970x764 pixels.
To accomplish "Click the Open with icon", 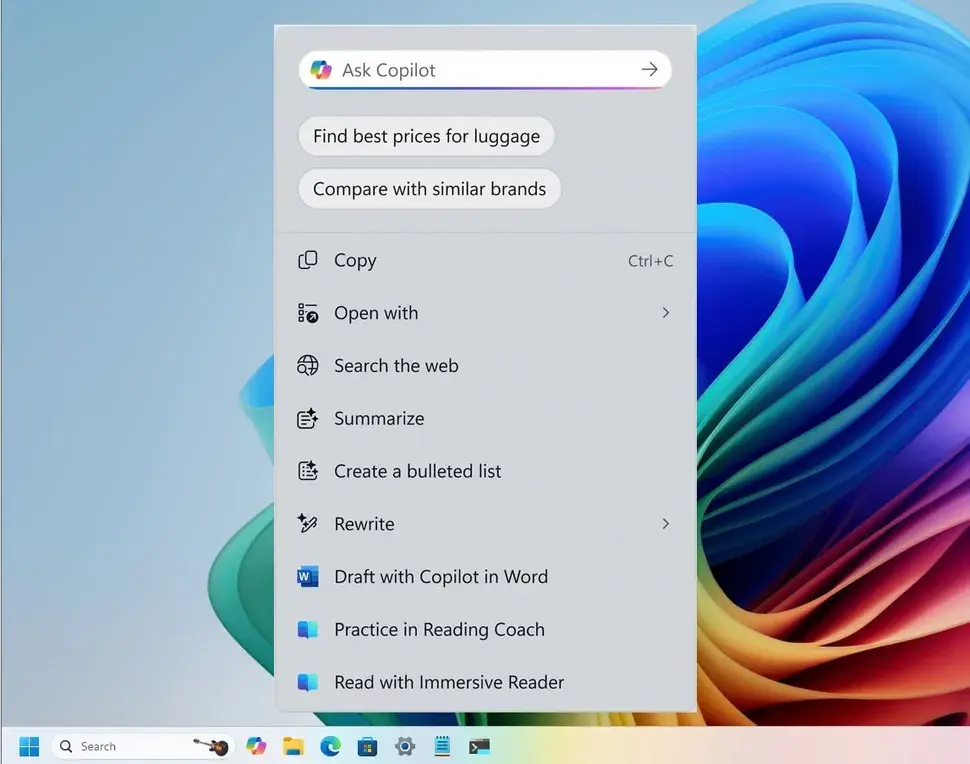I will [307, 313].
